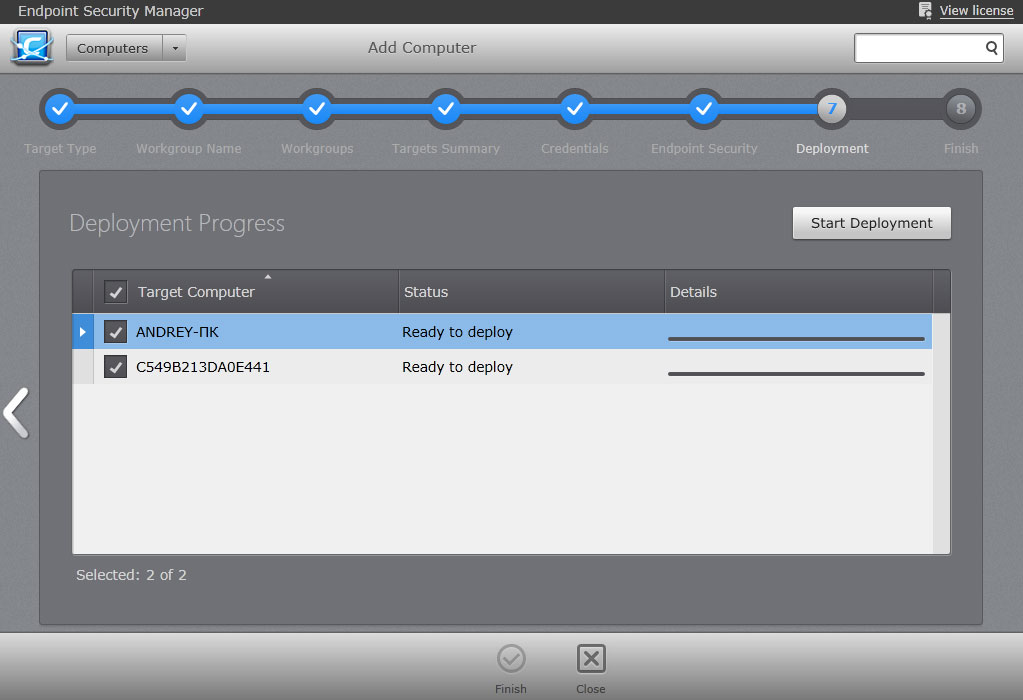Click the Close X icon at bottom

pos(591,659)
